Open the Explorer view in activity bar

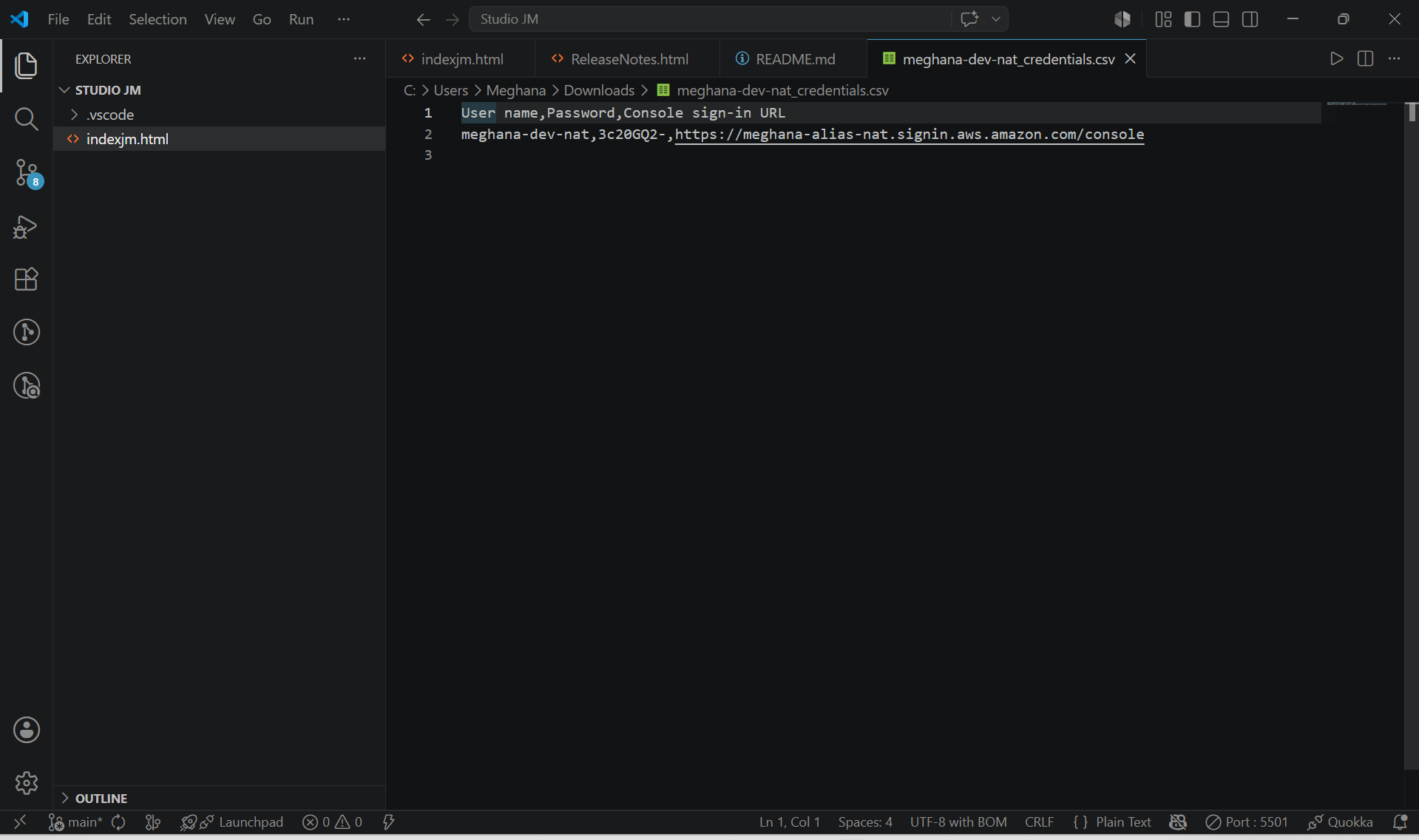point(27,66)
